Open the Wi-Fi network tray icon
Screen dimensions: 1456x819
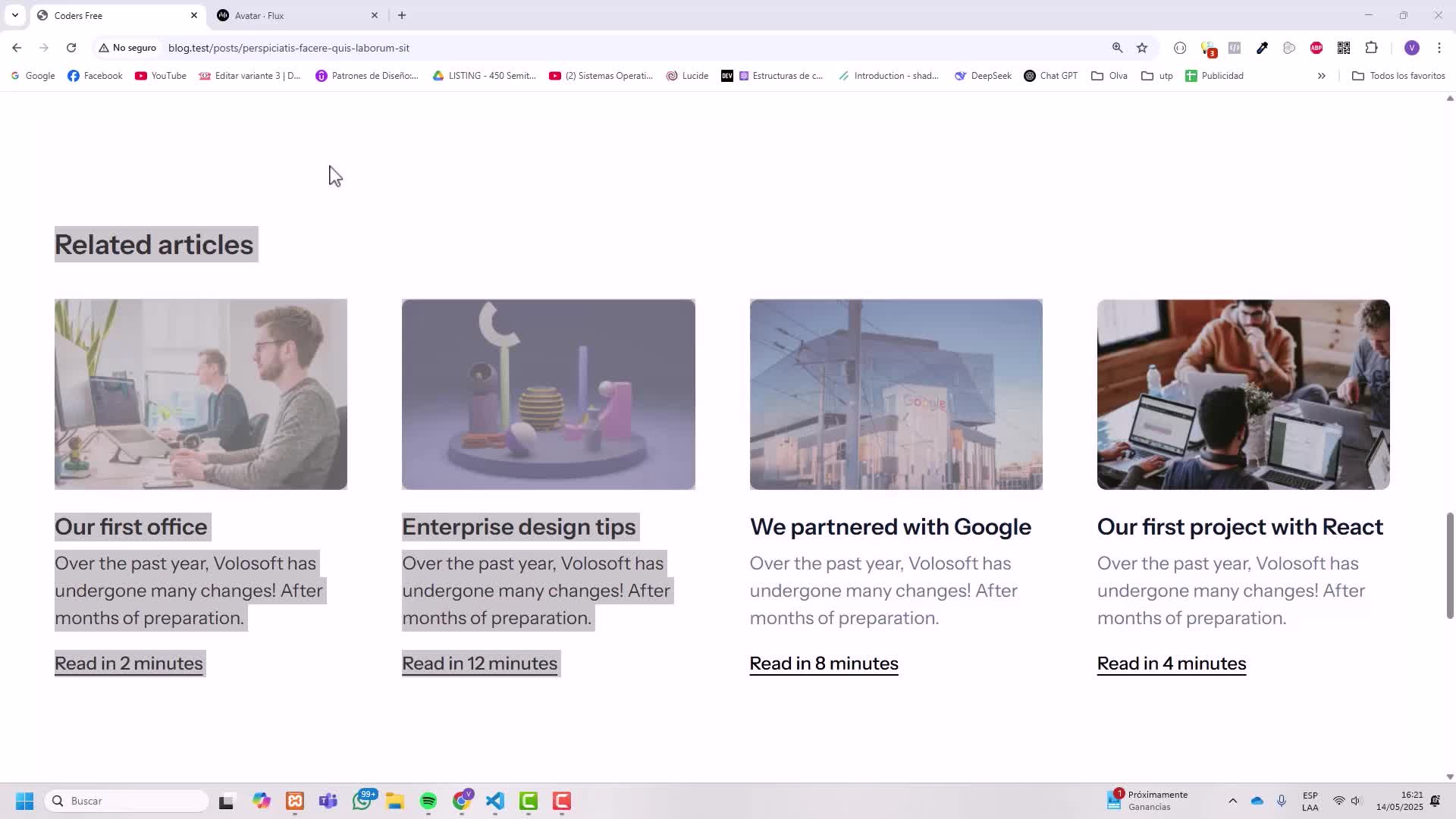[1338, 801]
